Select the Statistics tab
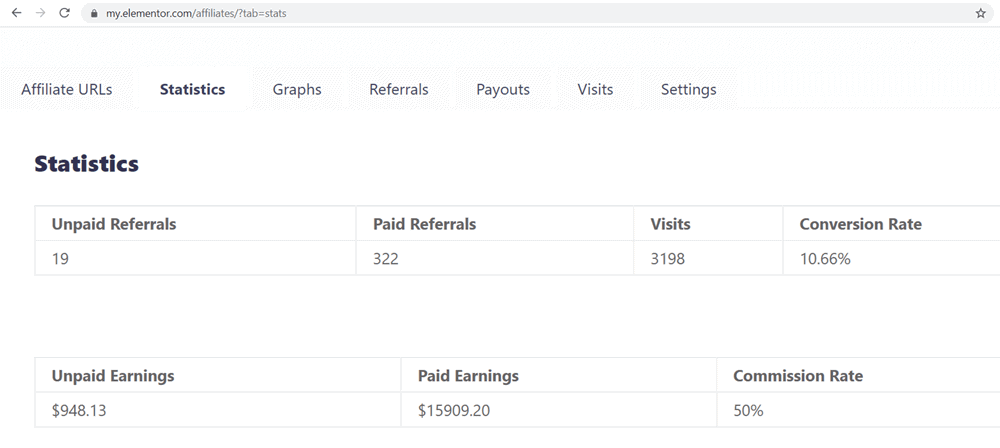This screenshot has width=1000, height=448. point(193,89)
